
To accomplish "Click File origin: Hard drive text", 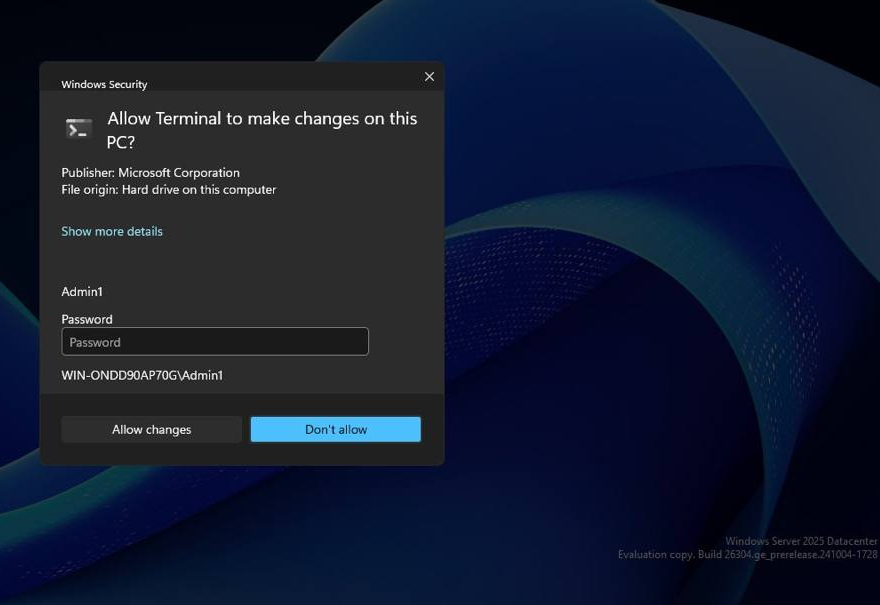I will click(168, 190).
